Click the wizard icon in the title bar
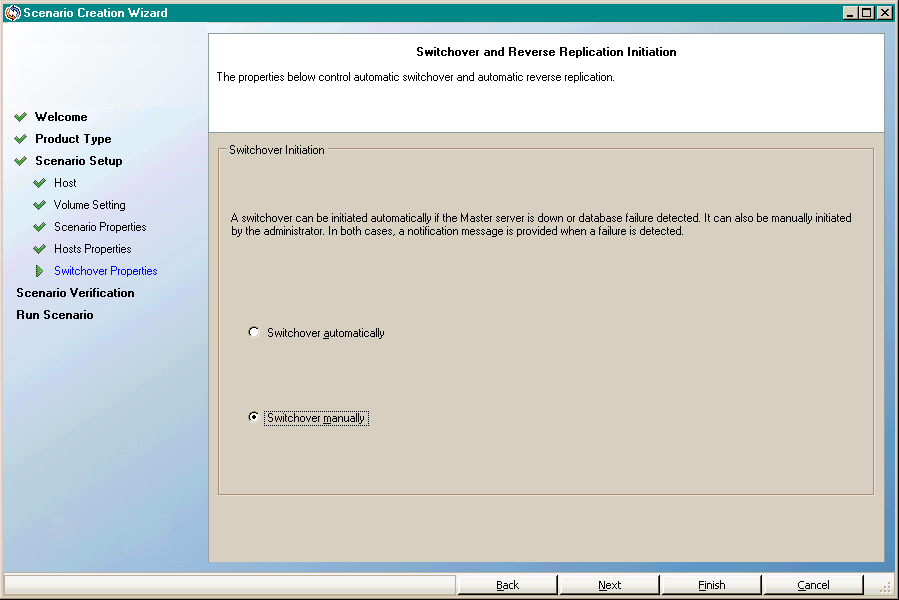 tap(13, 13)
